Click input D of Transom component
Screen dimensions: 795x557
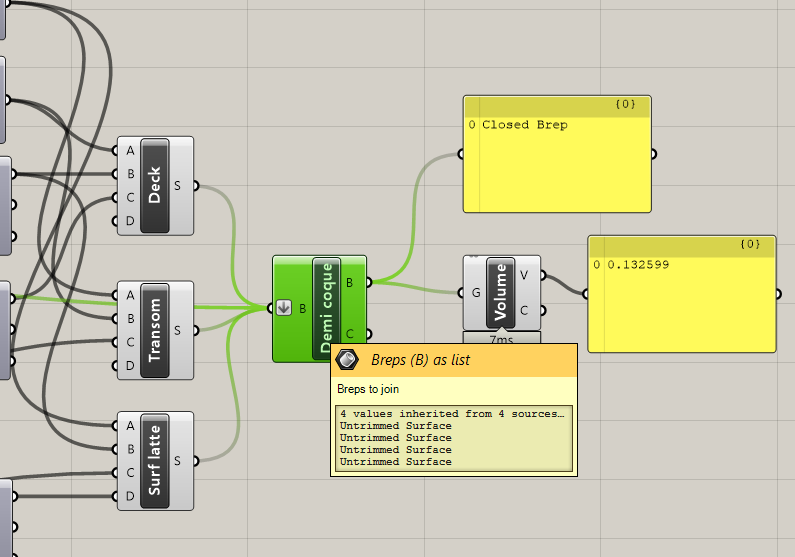coord(130,365)
